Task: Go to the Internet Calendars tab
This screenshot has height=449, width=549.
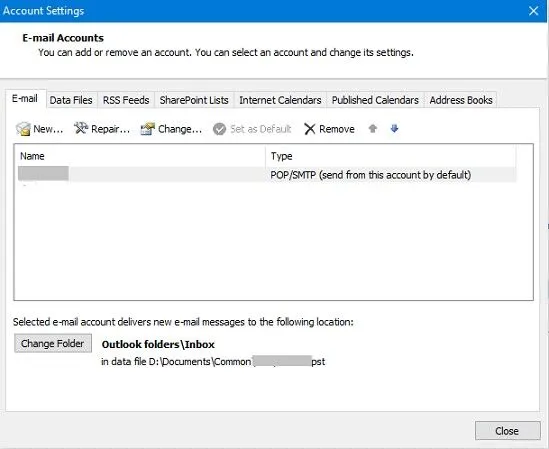Action: tap(280, 100)
